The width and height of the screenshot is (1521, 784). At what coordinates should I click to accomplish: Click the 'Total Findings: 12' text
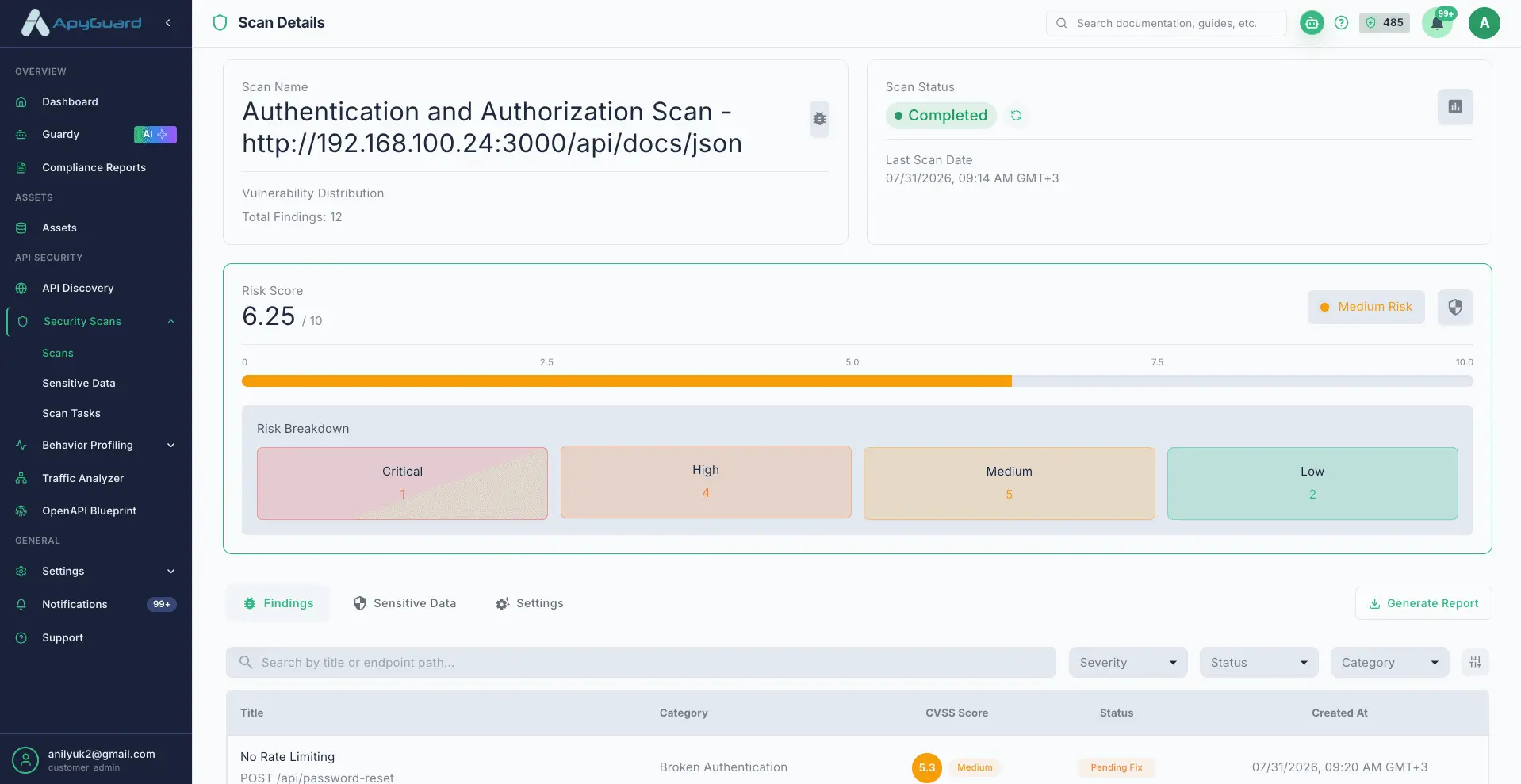(x=292, y=217)
